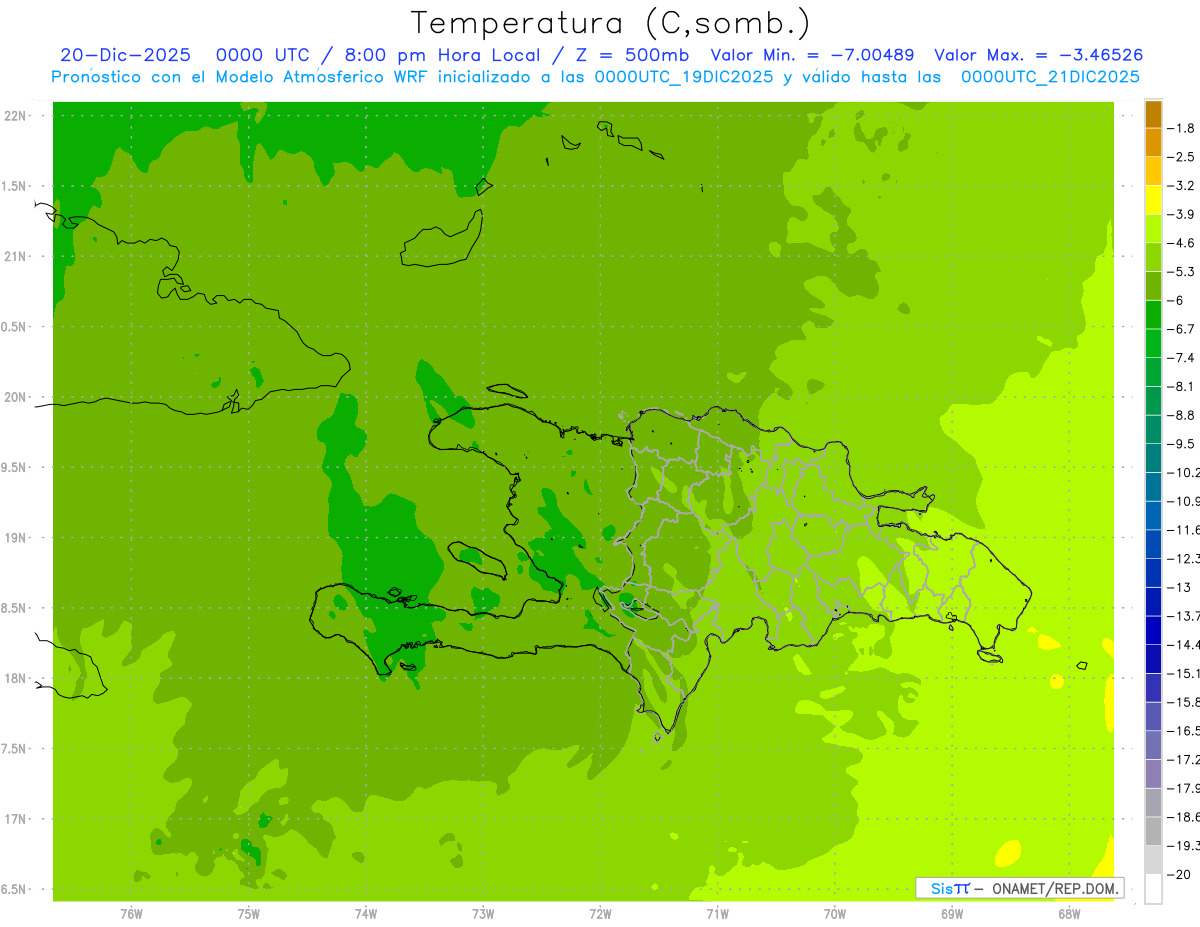Click '0000UTC_19DIC2025' initialization text
The height and width of the screenshot is (927, 1200).
pos(684,76)
